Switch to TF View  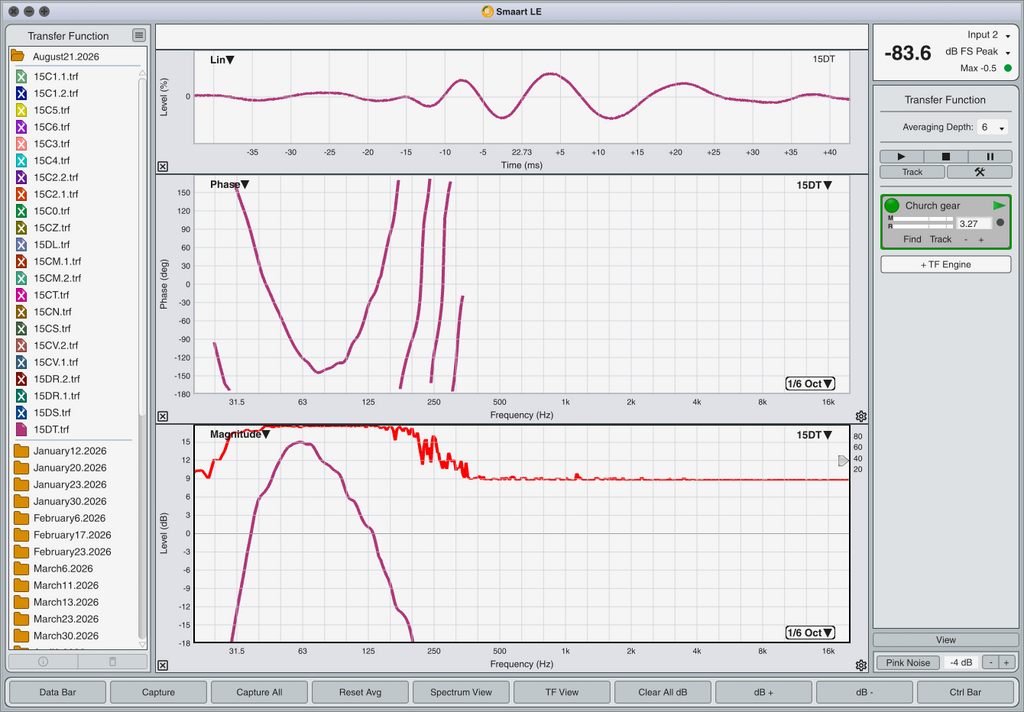pyautogui.click(x=562, y=692)
